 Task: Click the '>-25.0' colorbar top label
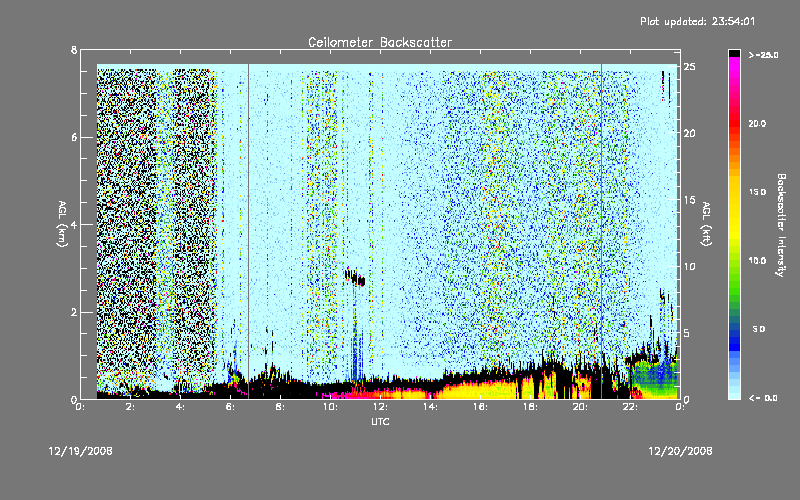pyautogui.click(x=764, y=55)
